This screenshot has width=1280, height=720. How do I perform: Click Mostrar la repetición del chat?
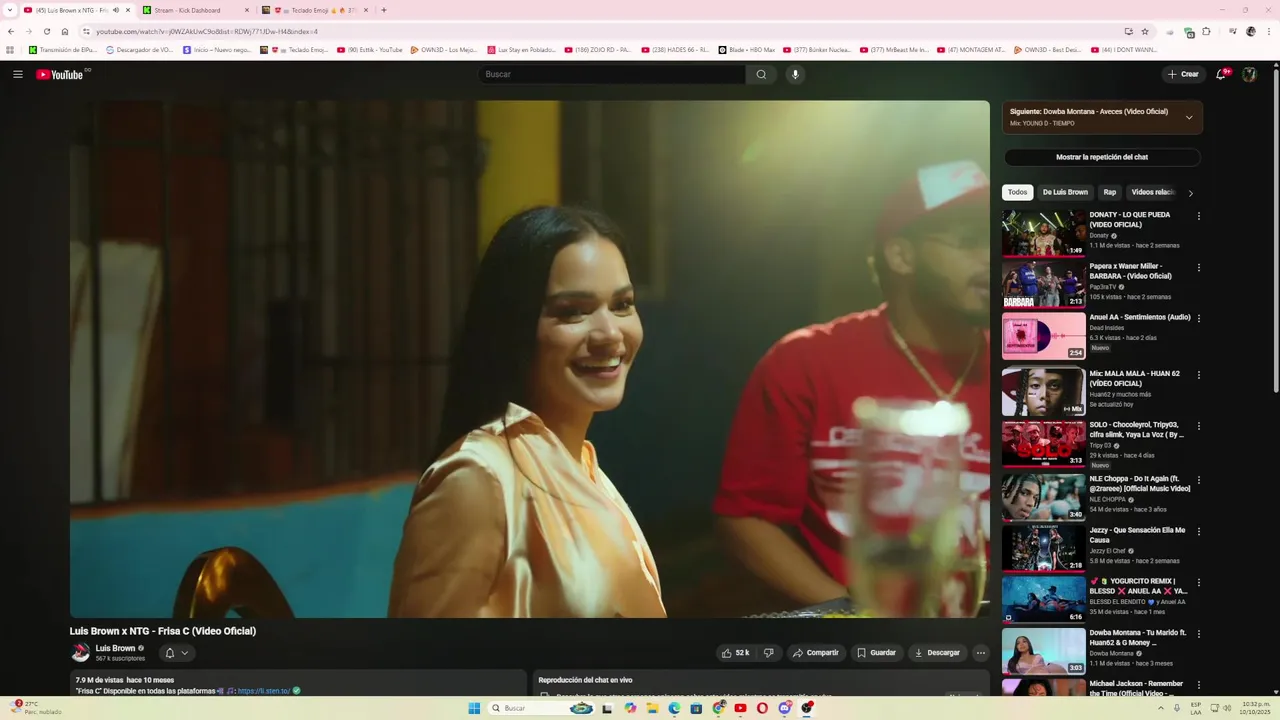pos(1102,157)
